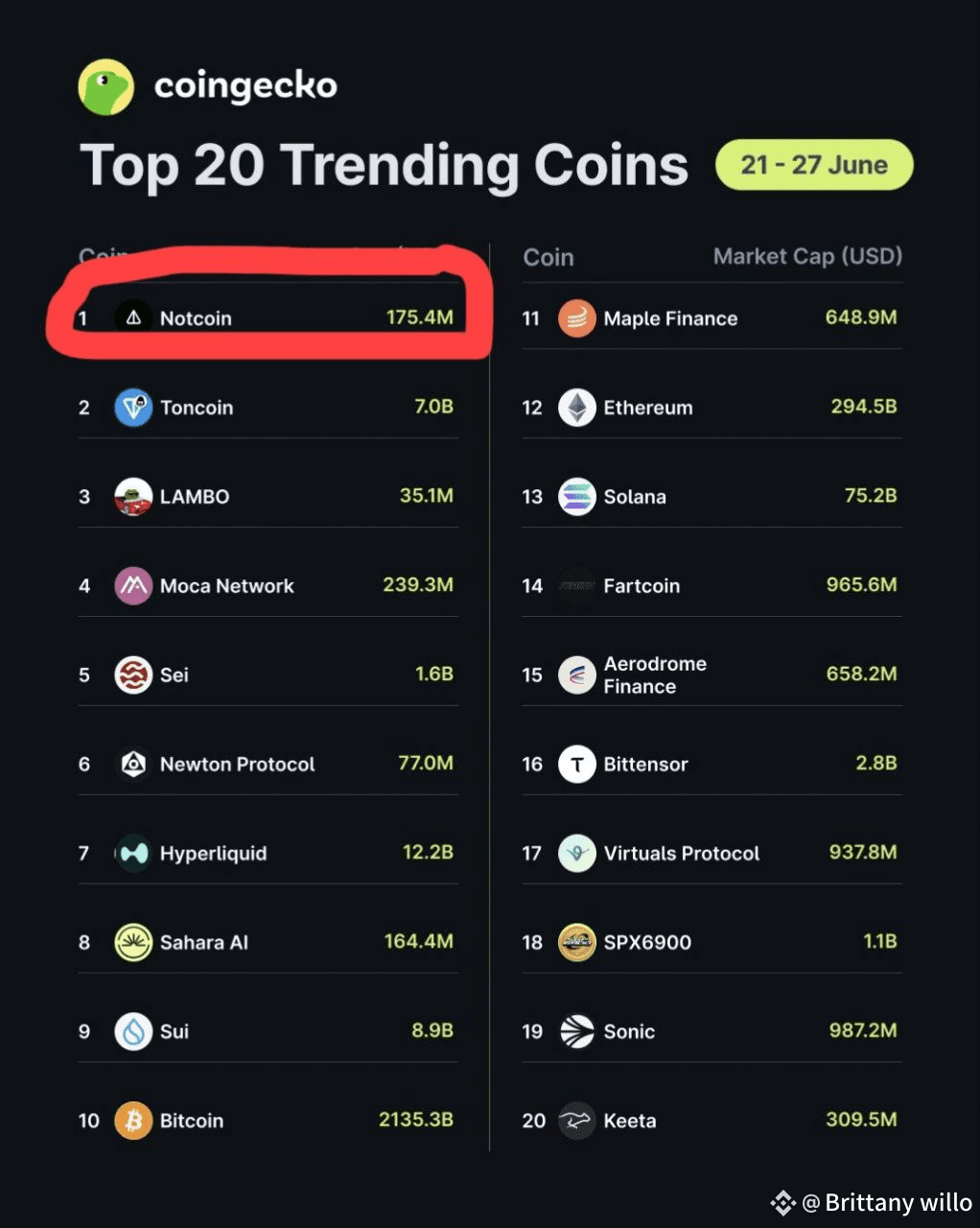Click the LAMBO coin icon
Image resolution: width=980 pixels, height=1228 pixels.
click(x=133, y=497)
